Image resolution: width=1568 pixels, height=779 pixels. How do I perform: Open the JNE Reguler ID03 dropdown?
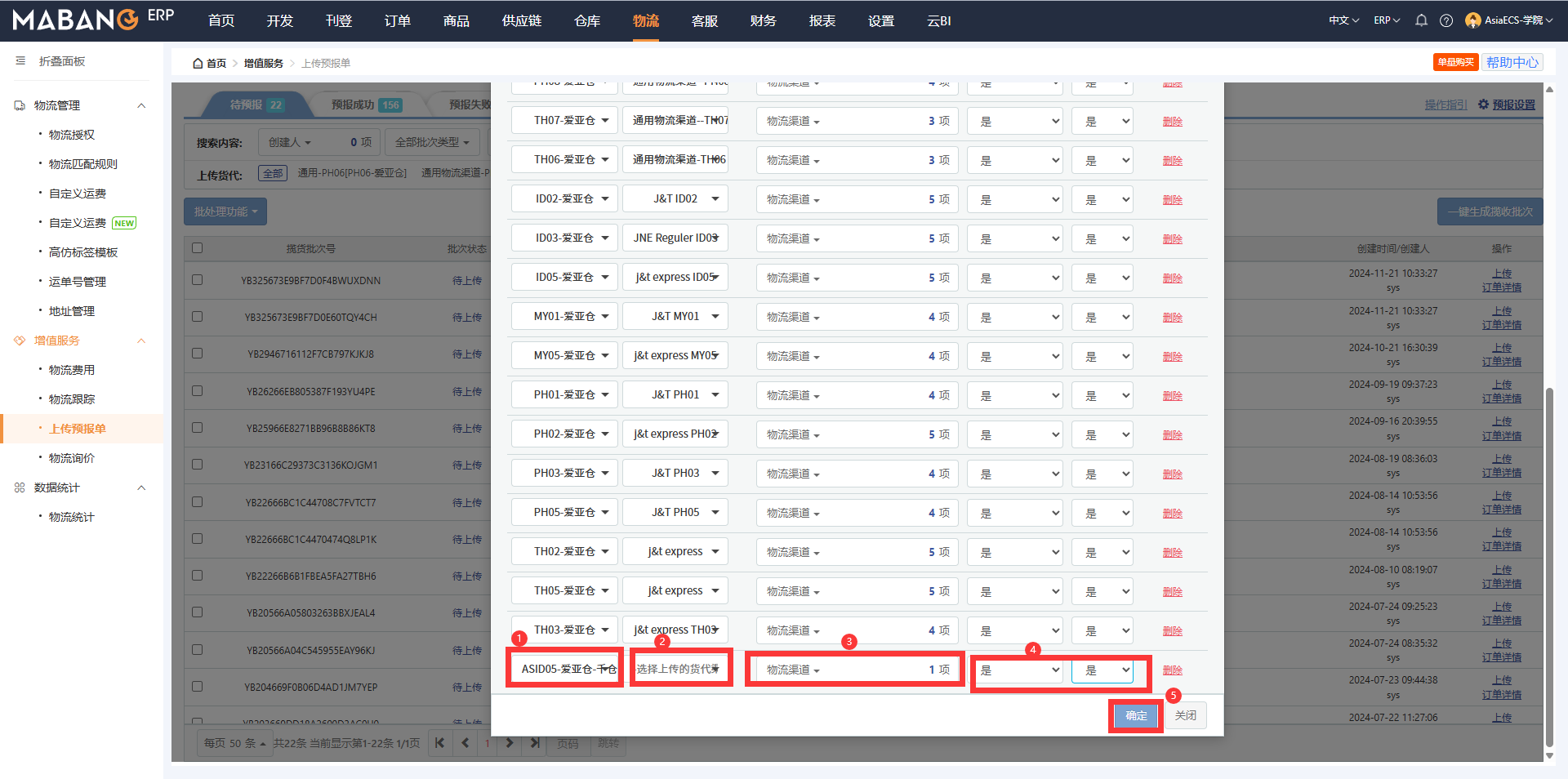pos(675,238)
